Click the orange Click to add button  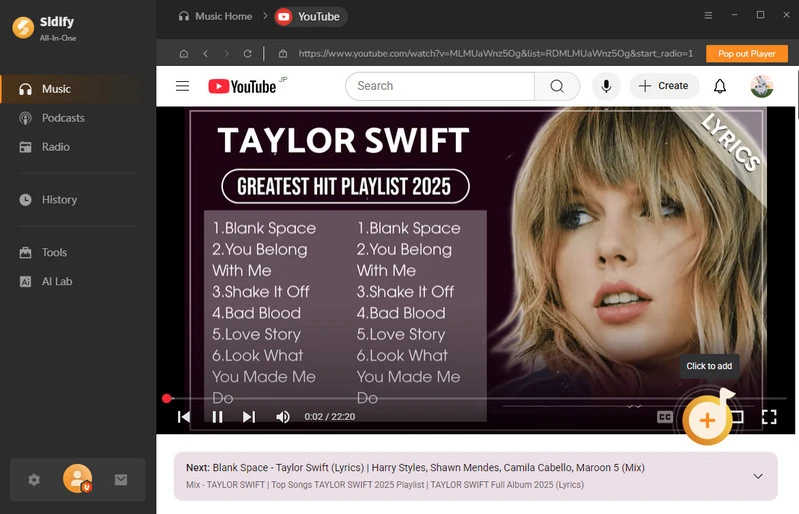pyautogui.click(x=707, y=420)
